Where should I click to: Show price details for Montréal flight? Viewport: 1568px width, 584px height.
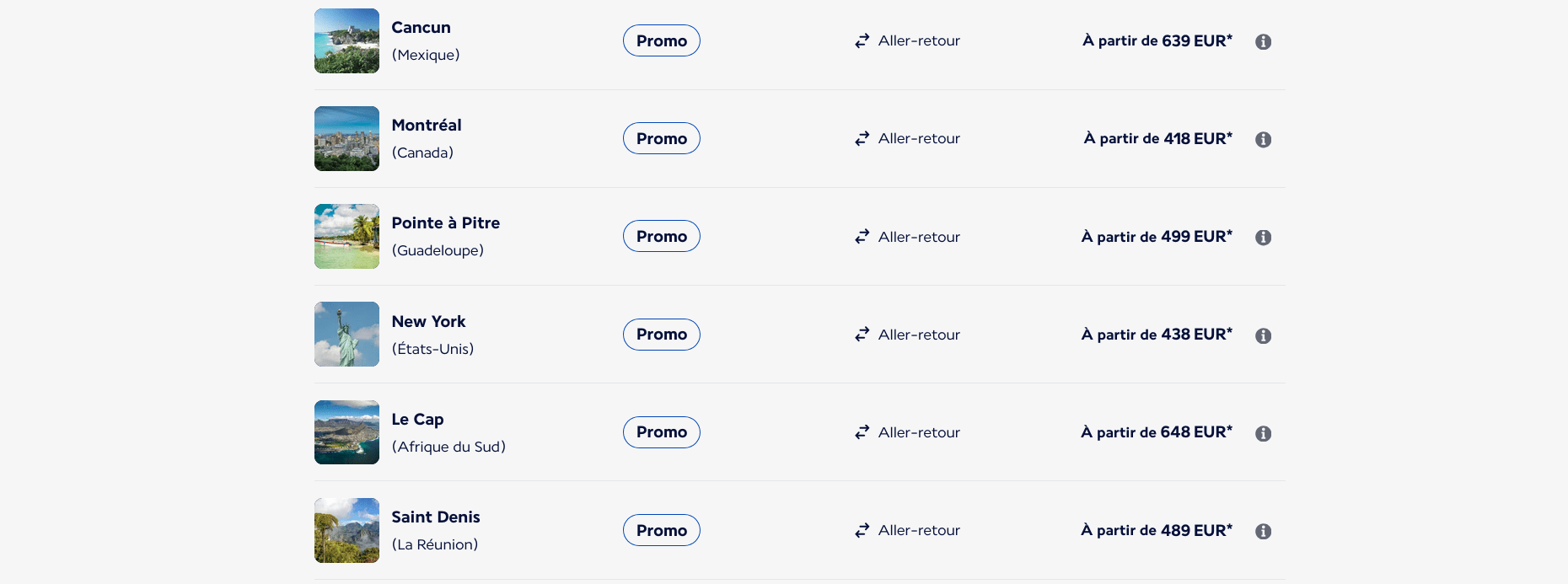click(x=1263, y=139)
